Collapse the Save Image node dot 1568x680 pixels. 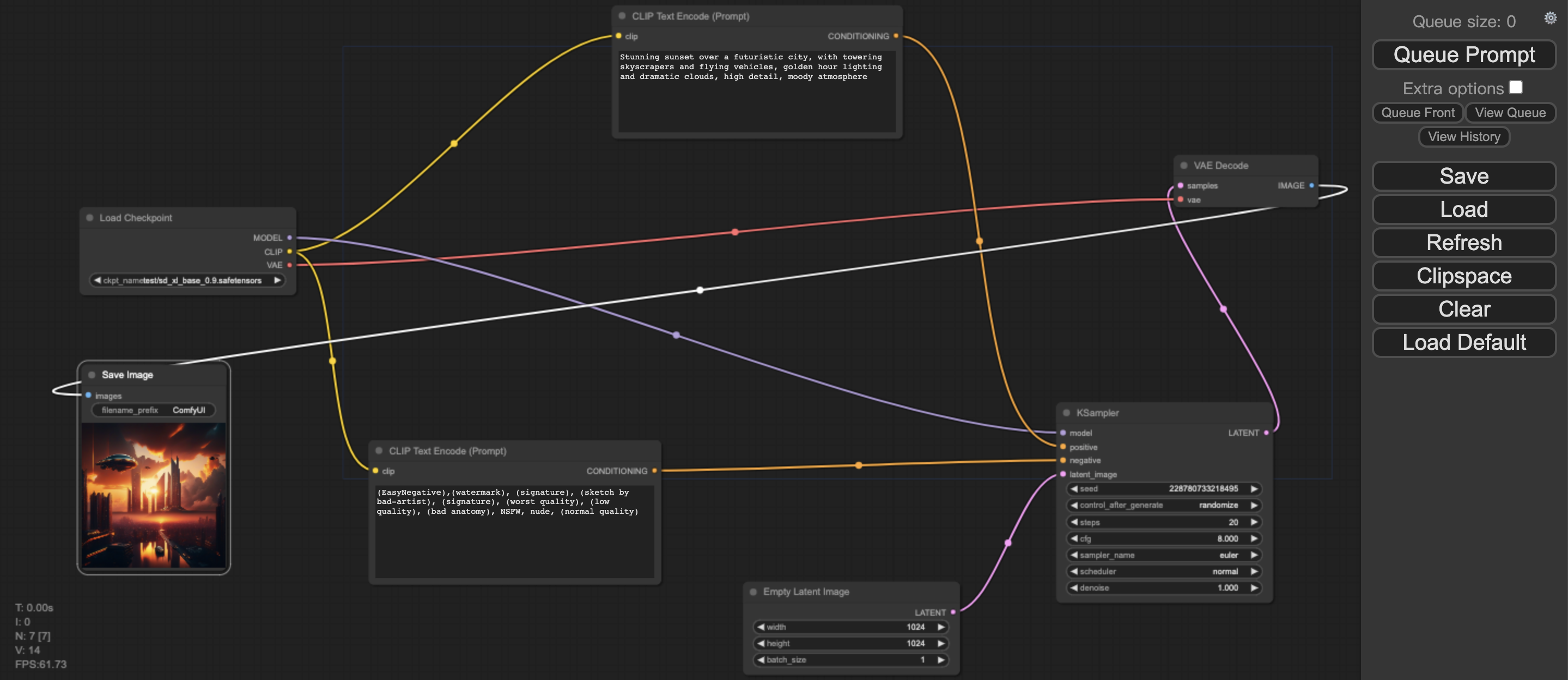(x=92, y=375)
